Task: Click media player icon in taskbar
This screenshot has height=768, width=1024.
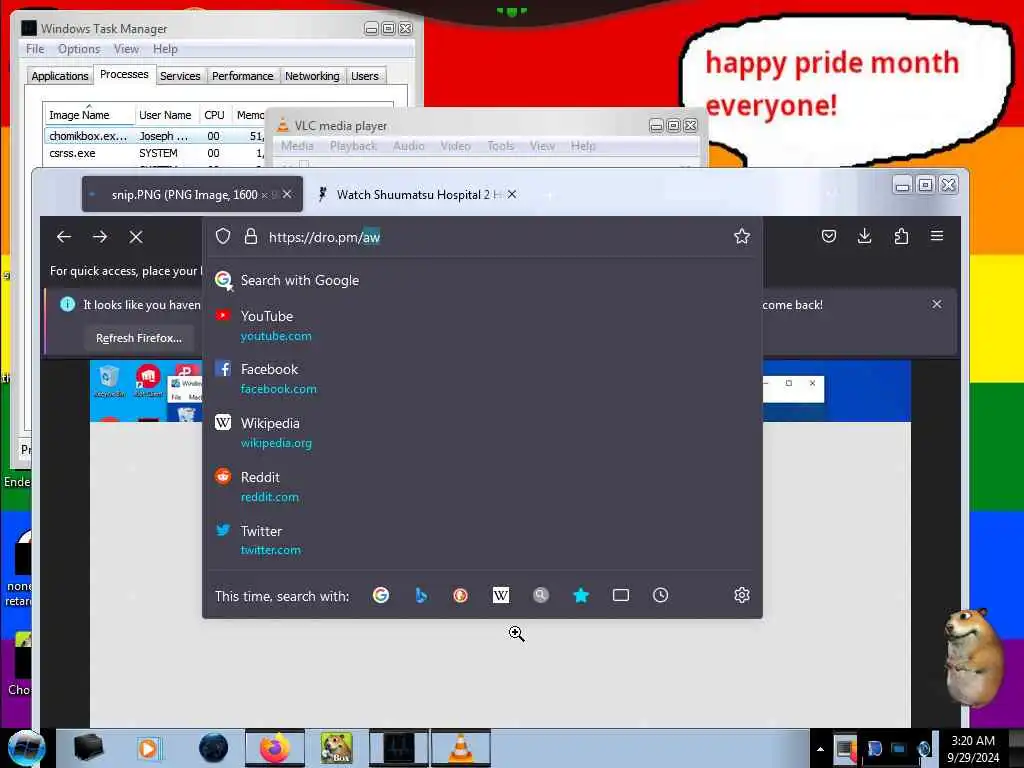Action: (x=149, y=748)
